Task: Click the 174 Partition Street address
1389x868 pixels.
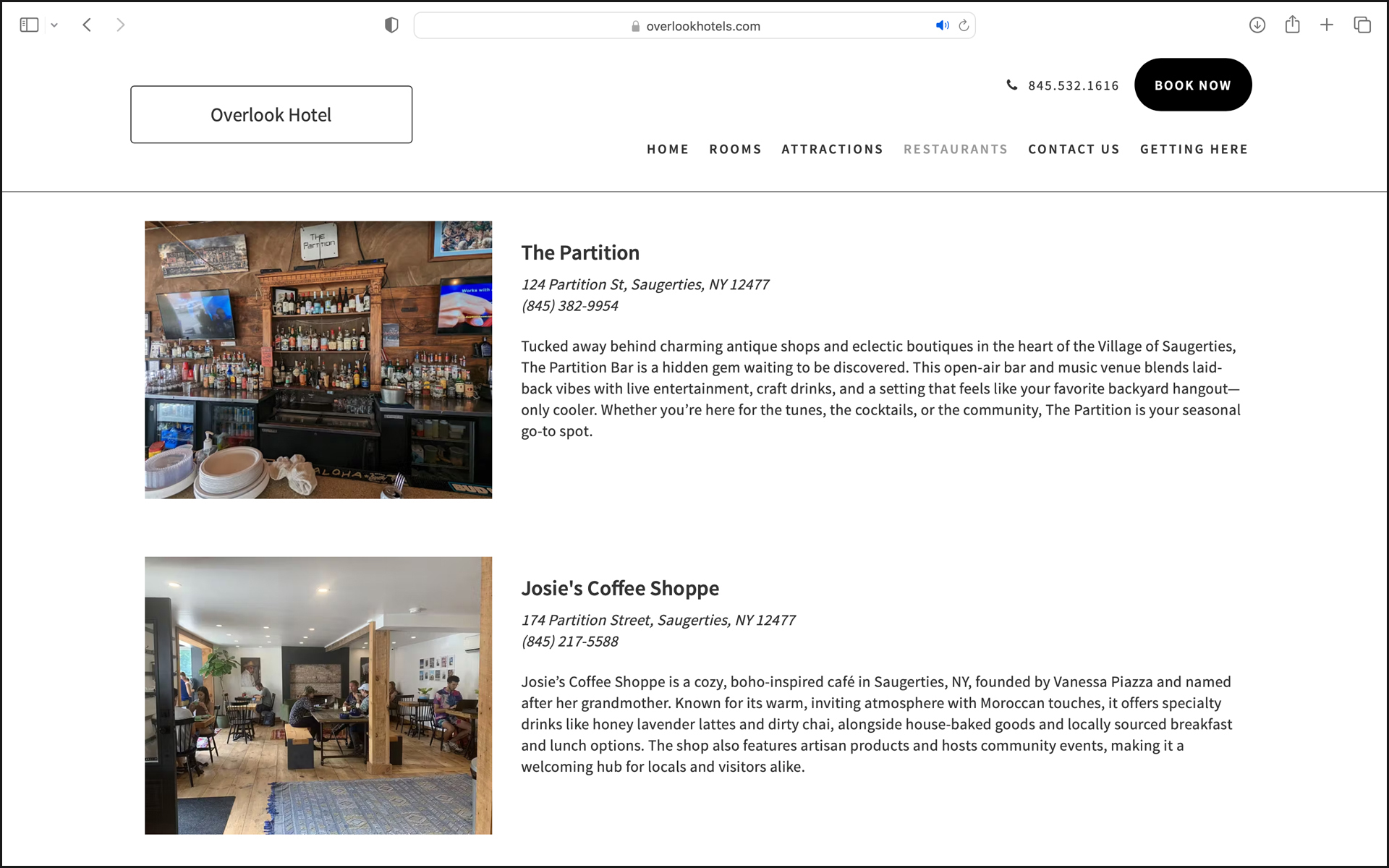Action: 658,620
